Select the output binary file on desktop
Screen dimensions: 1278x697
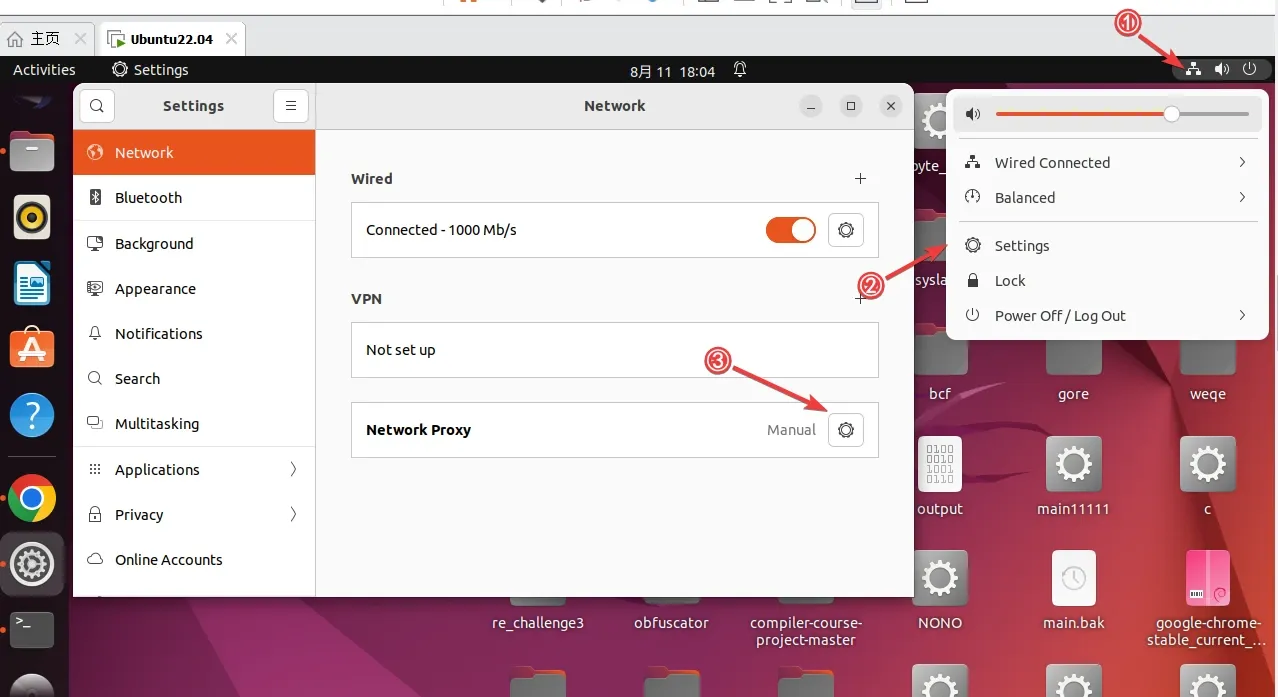coord(940,476)
